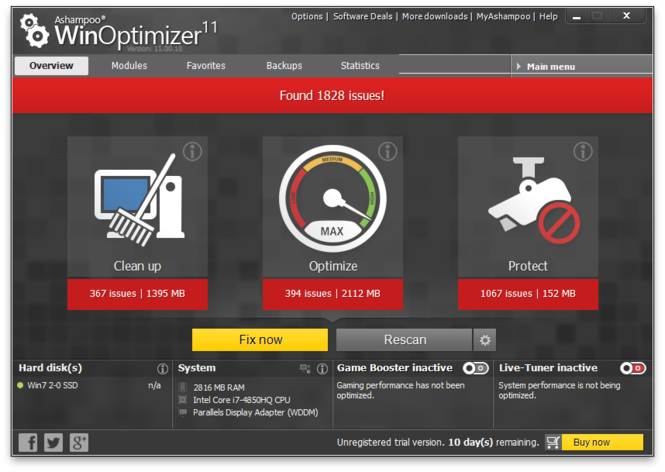This screenshot has width=665, height=472.
Task: Open the Protect info icon
Action: (x=583, y=151)
